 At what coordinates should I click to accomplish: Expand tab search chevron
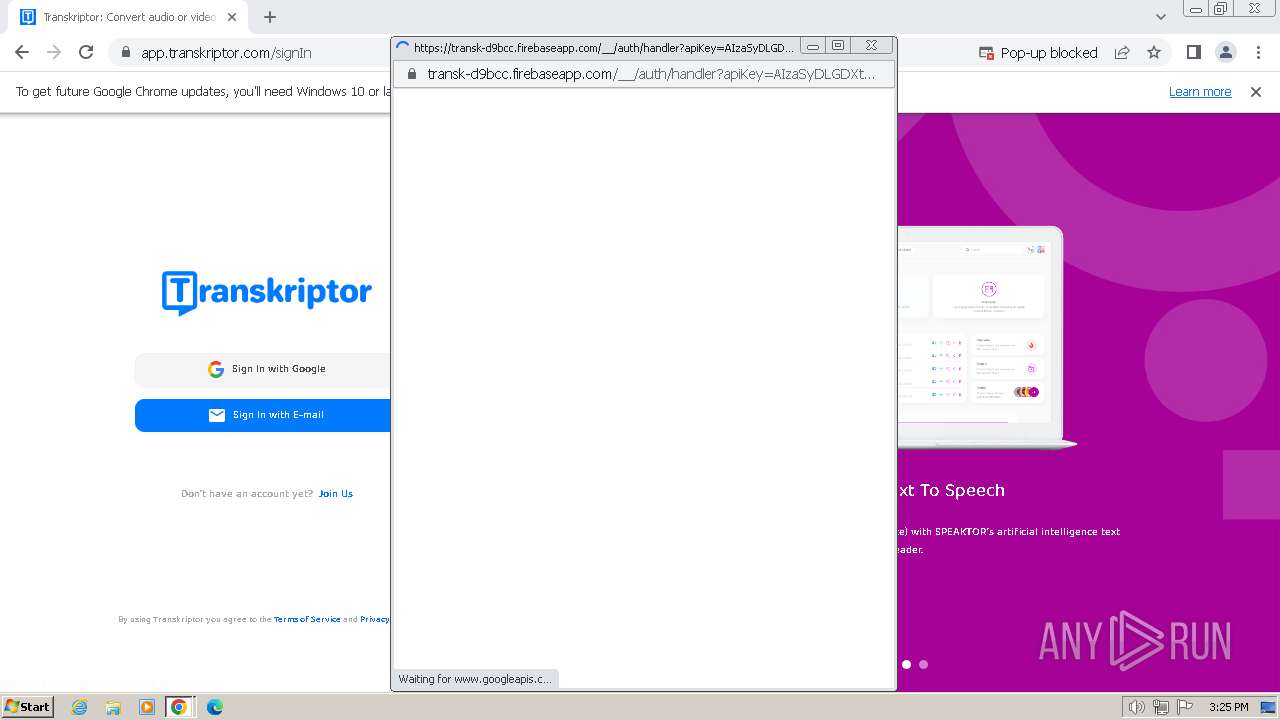1161,17
